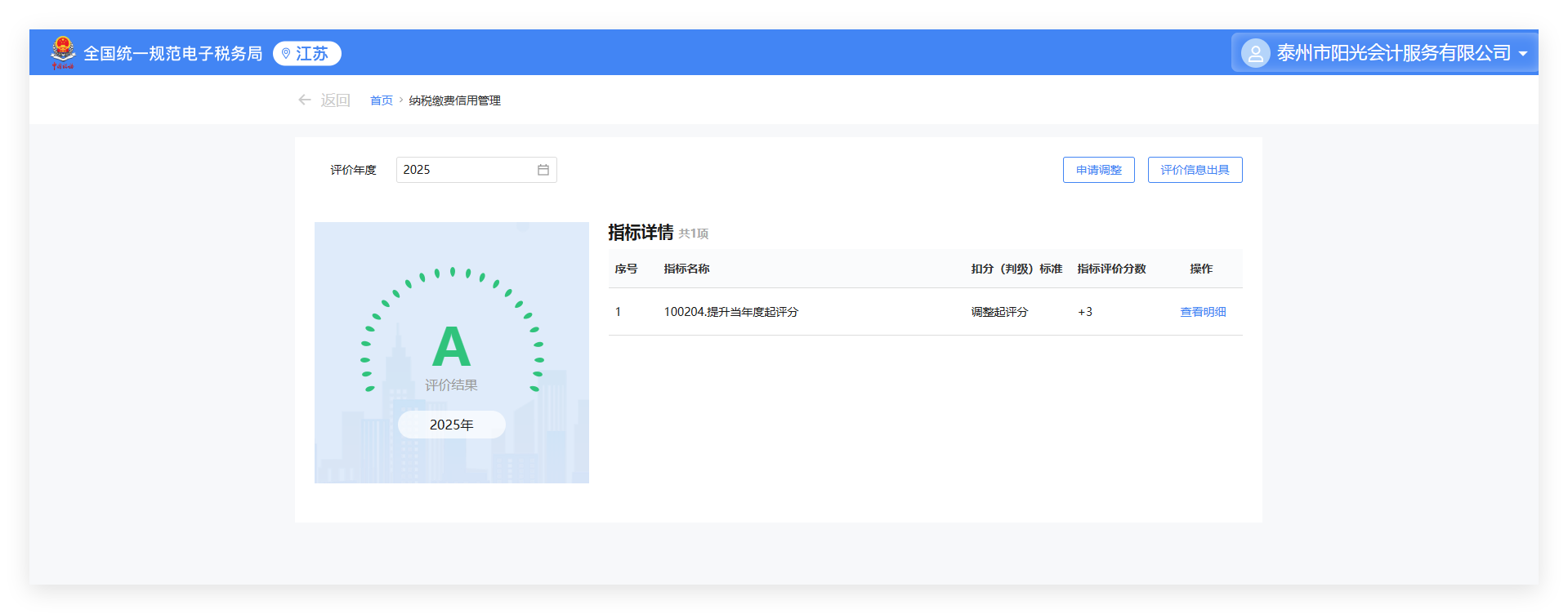
Task: Click the 操作 column header
Action: [1201, 269]
